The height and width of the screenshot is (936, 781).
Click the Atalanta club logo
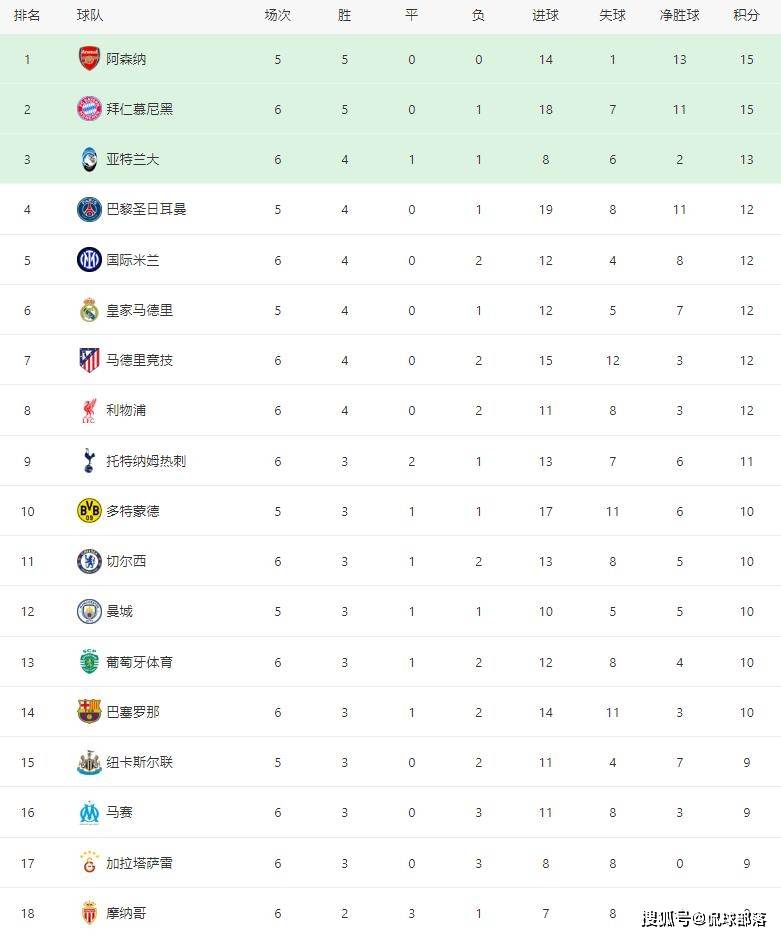[90, 159]
